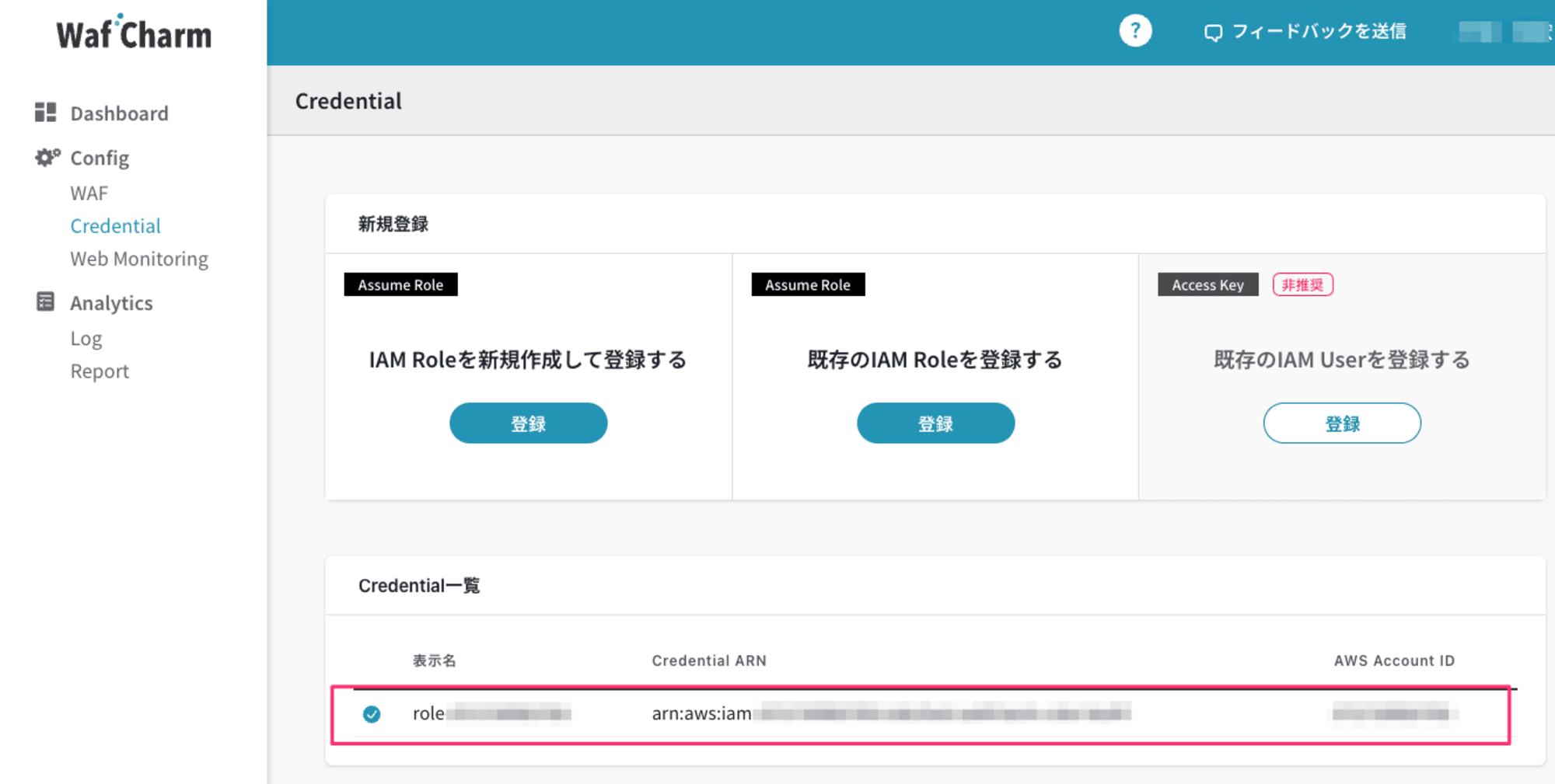Screen dimensions: 1555x784
Task: Click the blurred AWS account ID value
Action: pos(1393,713)
